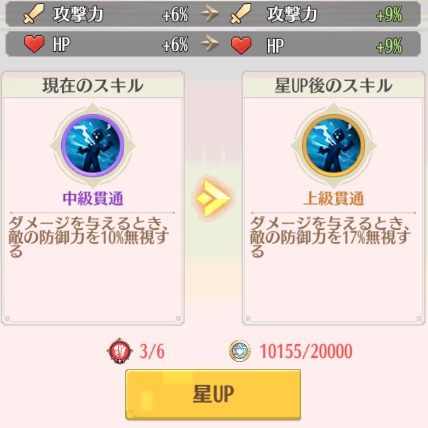Tap the HP stat row arrow
The width and height of the screenshot is (428, 428).
coord(209,43)
